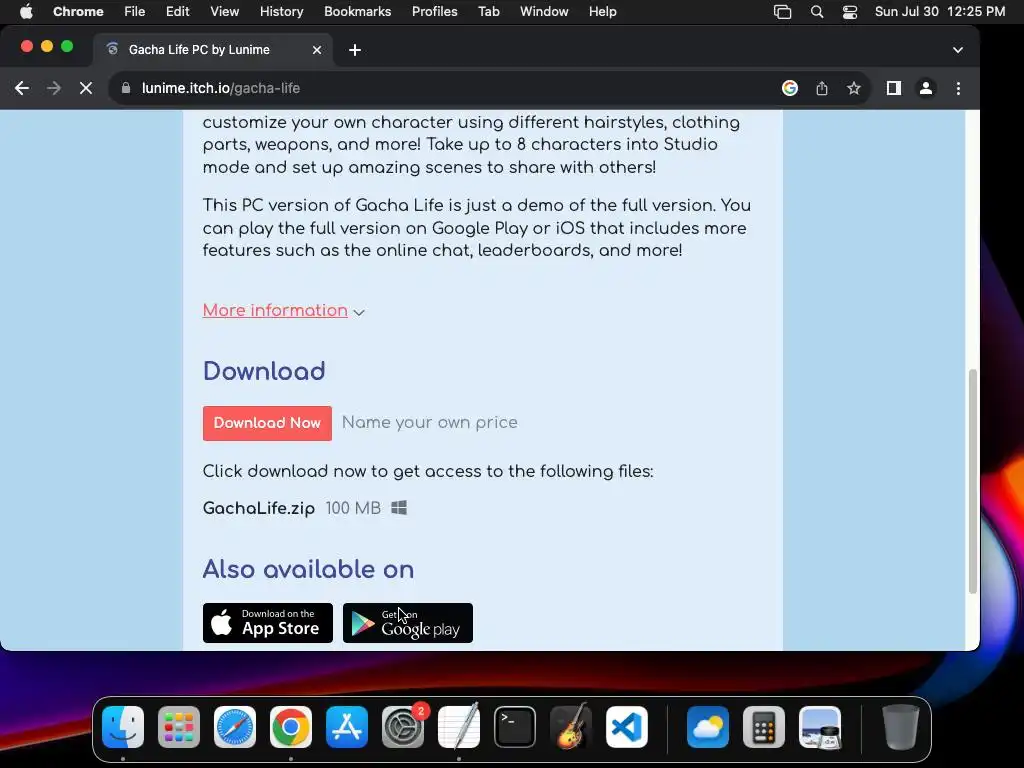Open Finder from the dock

pos(123,727)
